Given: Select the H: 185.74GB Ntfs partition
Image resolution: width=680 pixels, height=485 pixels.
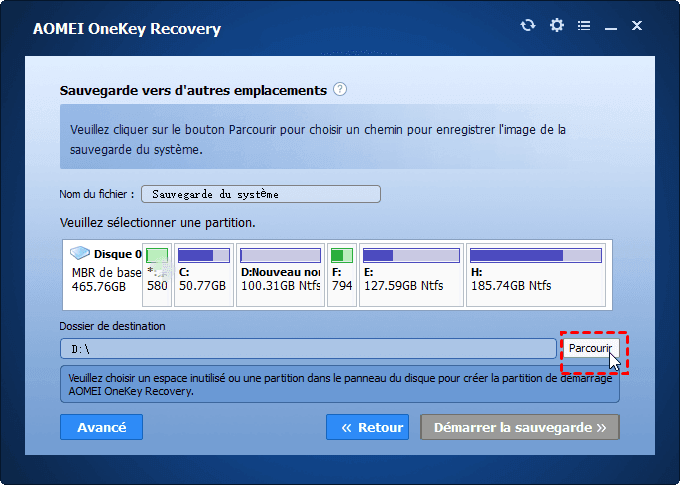Looking at the screenshot, I should point(536,275).
